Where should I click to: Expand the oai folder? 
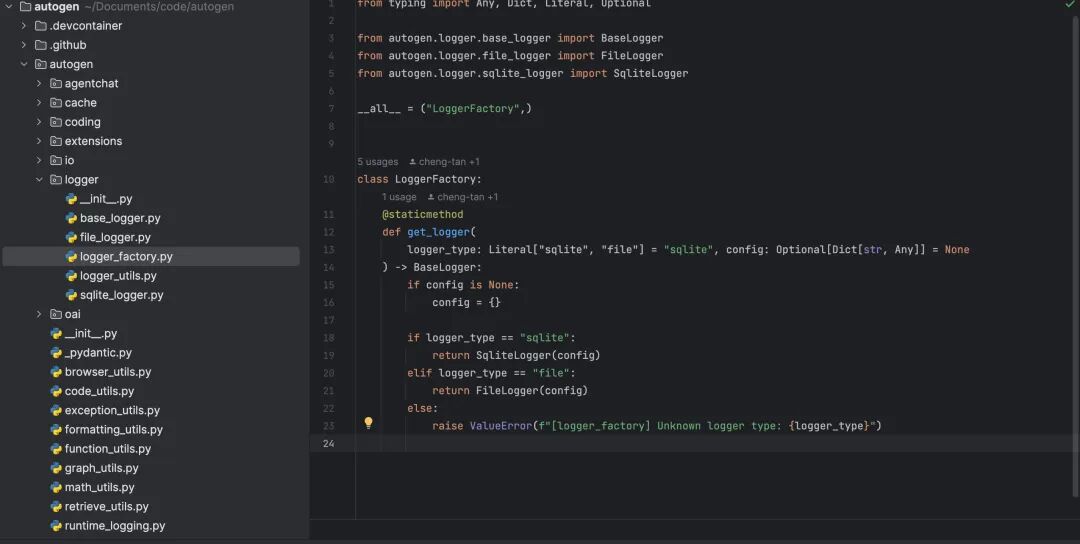tap(39, 314)
